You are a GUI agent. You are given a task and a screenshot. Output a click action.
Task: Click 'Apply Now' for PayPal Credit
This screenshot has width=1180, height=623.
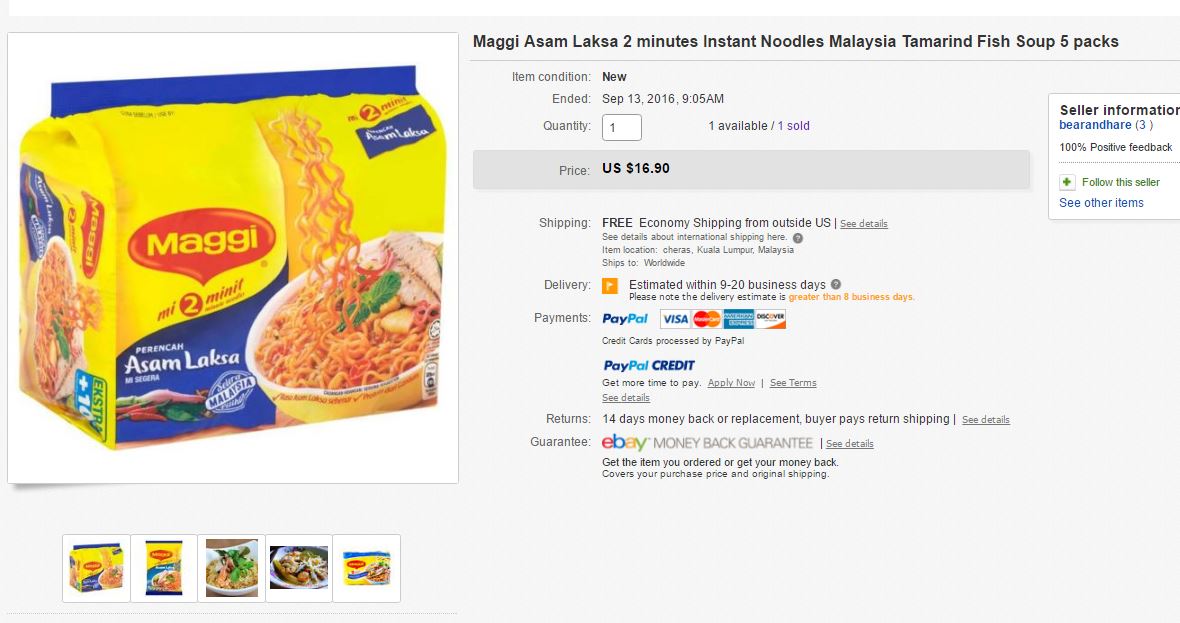pyautogui.click(x=731, y=383)
